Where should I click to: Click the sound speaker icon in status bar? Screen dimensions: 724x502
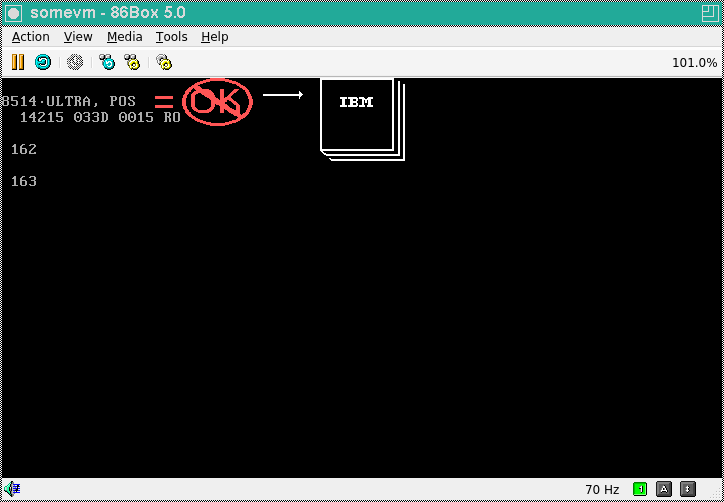pos(12,489)
